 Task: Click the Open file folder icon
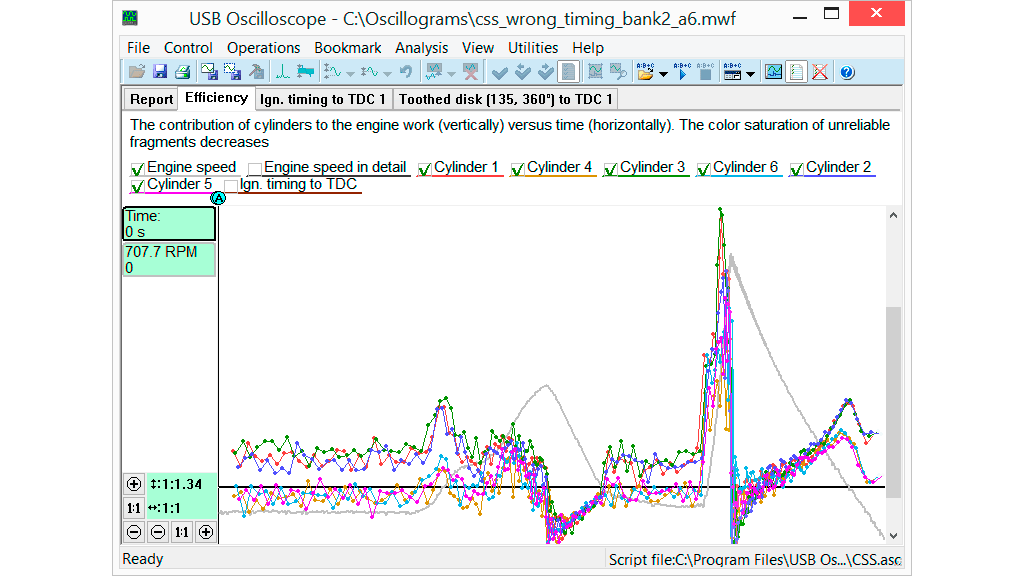point(137,72)
